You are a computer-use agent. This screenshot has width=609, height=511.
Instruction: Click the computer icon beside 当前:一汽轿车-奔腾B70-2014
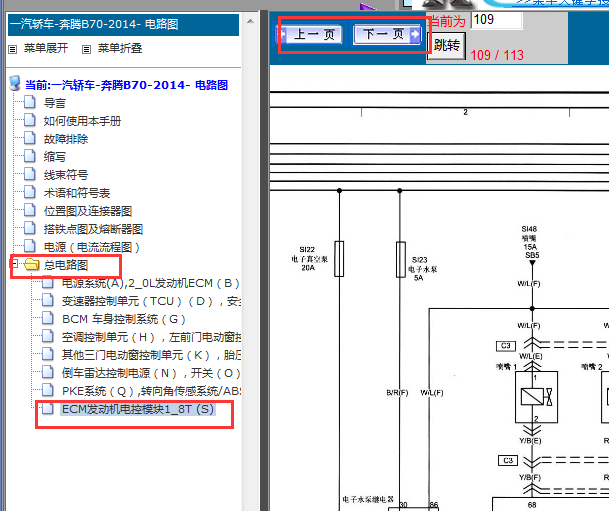[x=15, y=83]
